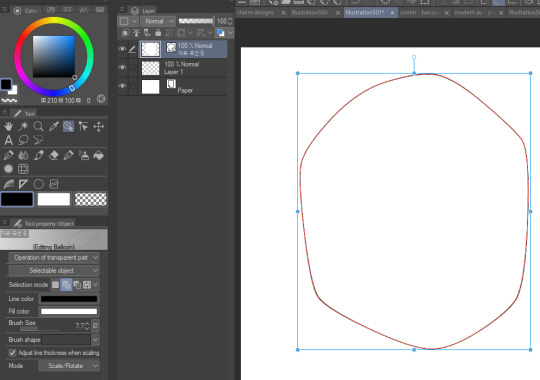Choose add to selection mode

pyautogui.click(x=66, y=285)
